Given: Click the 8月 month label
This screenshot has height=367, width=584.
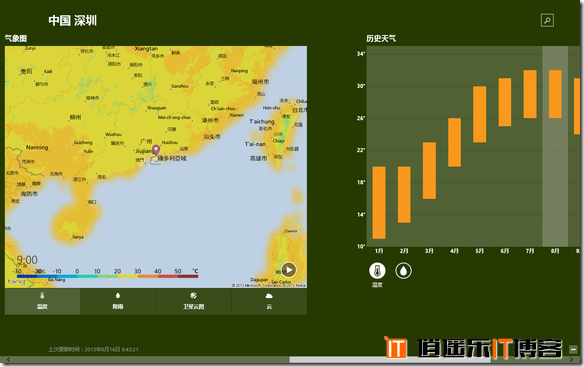Looking at the screenshot, I should coord(555,251).
